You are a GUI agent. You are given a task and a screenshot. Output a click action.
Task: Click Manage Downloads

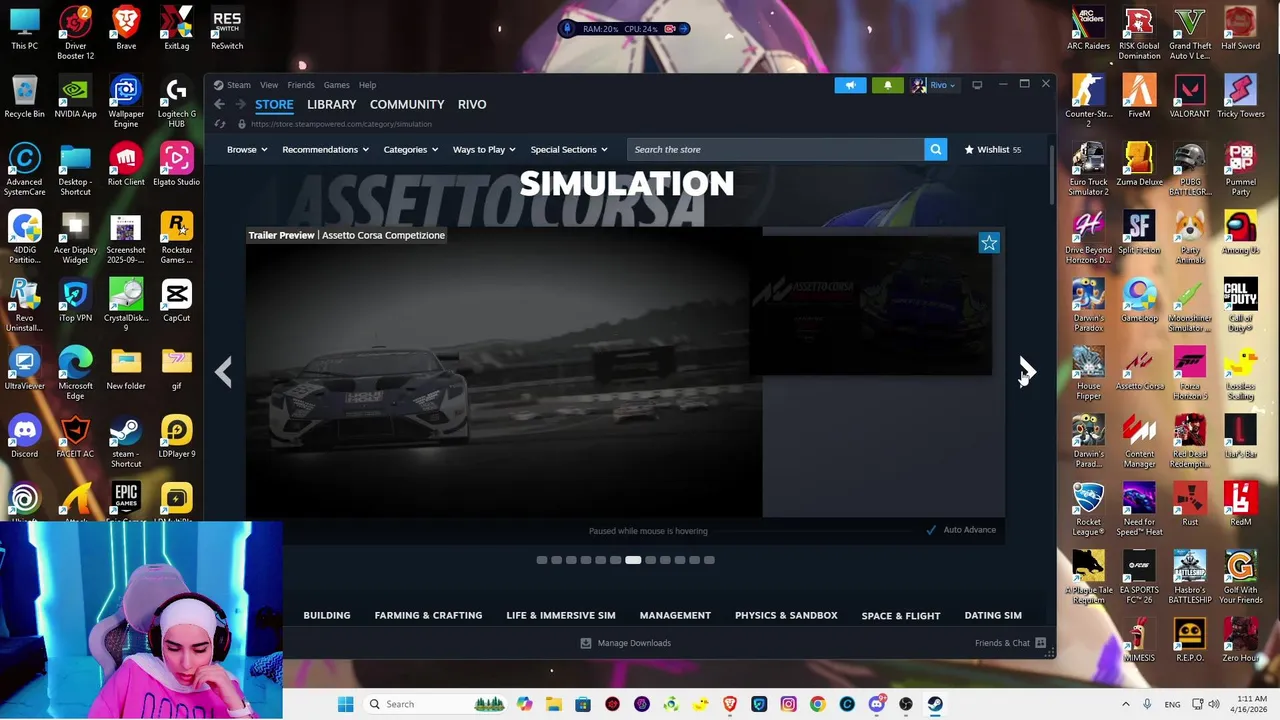tap(626, 643)
